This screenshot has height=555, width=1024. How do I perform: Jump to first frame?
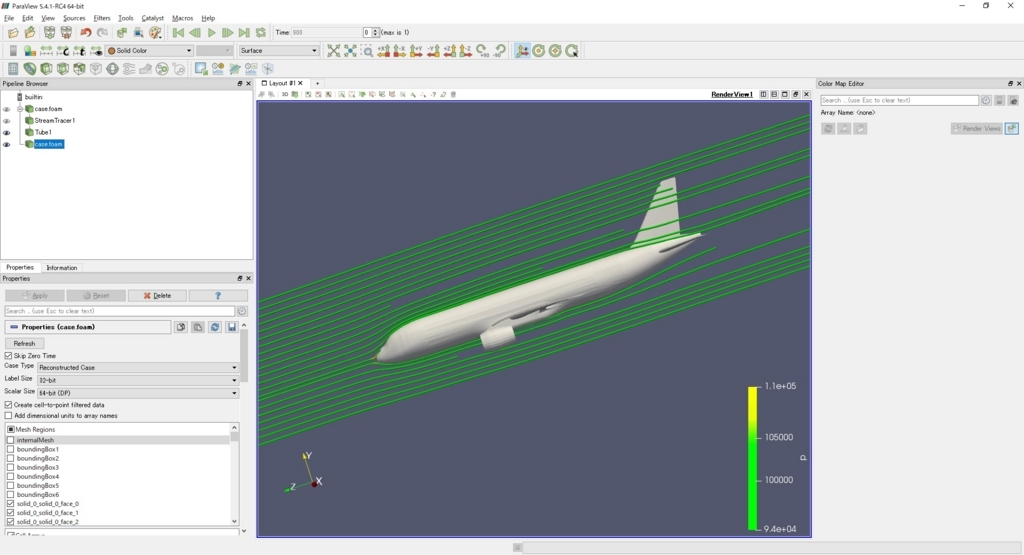tap(178, 33)
